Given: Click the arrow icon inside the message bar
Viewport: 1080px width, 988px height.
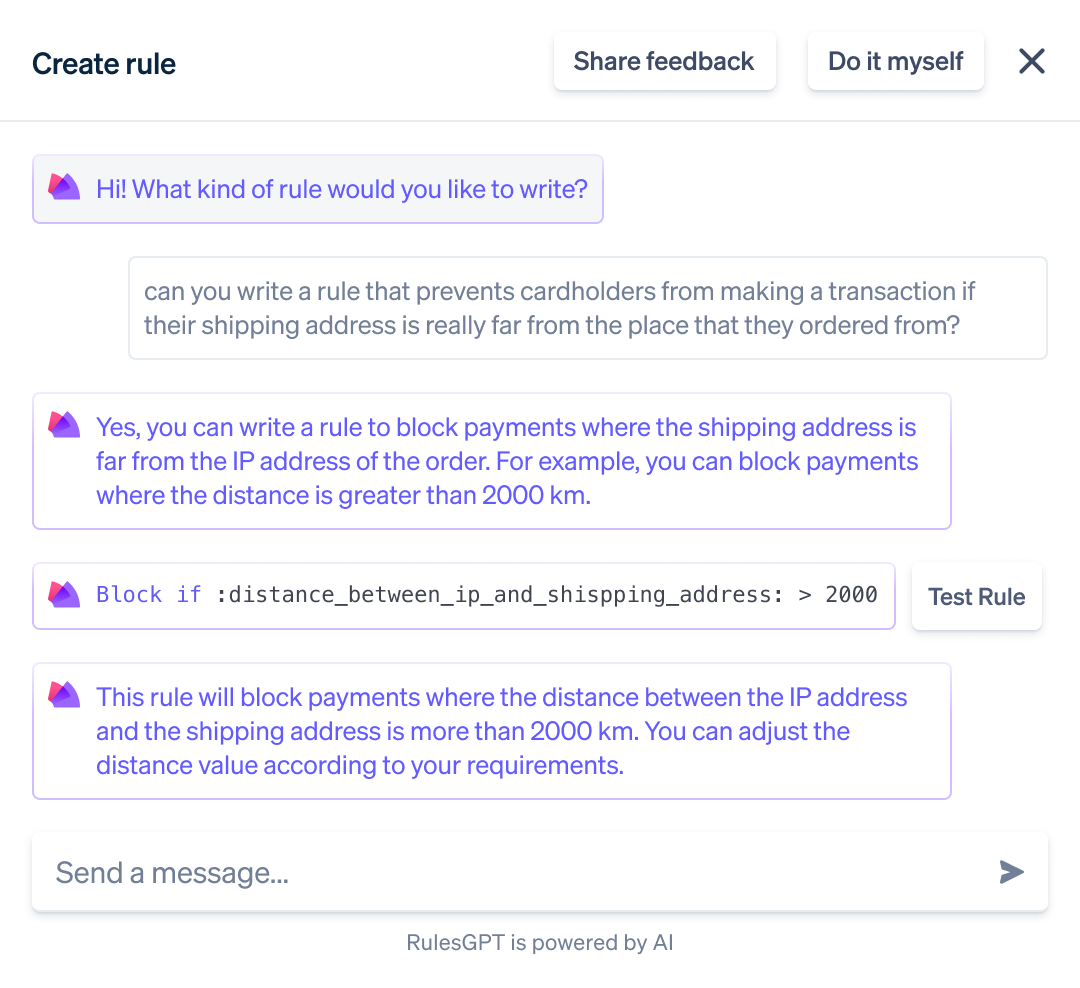Looking at the screenshot, I should tap(1011, 871).
